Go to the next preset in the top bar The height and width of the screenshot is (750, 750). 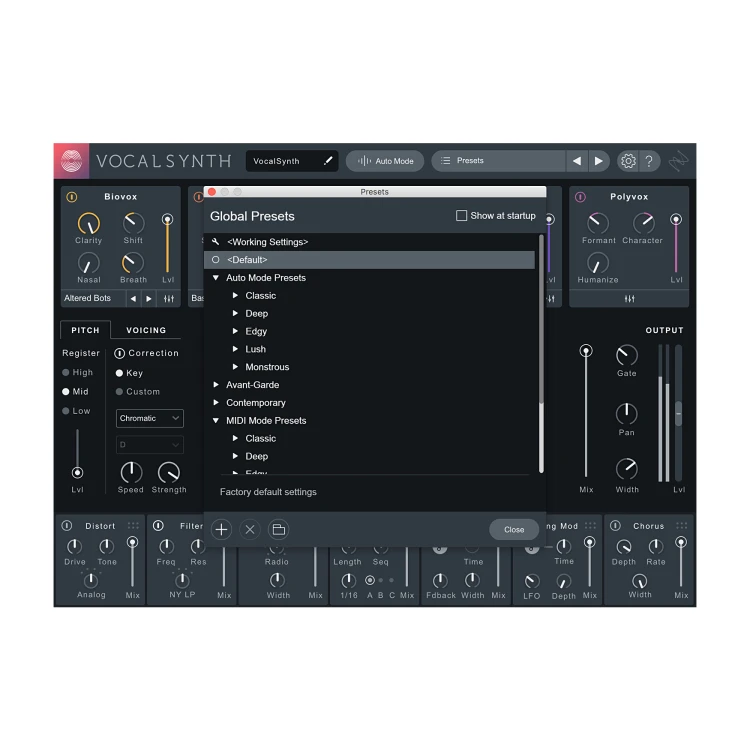click(x=598, y=161)
